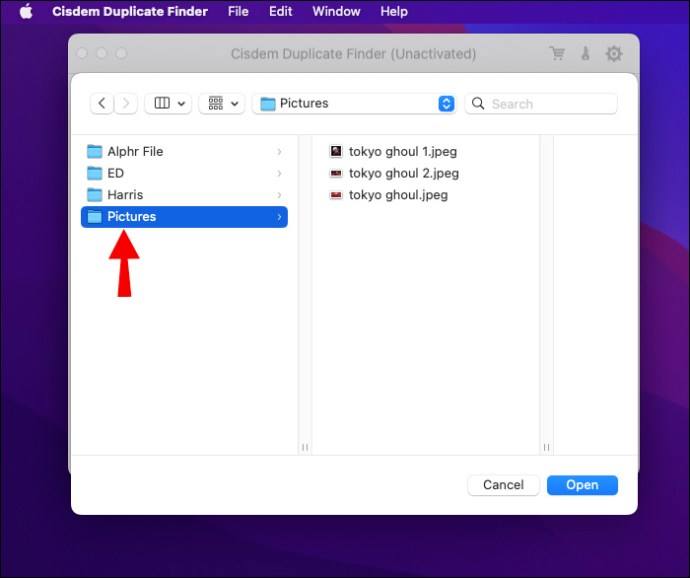Viewport: 690px width, 578px height.
Task: Open the Edit menu
Action: coord(280,11)
